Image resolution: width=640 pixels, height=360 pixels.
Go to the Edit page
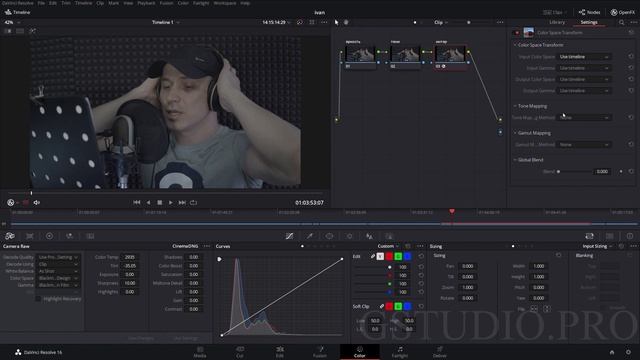pos(280,352)
